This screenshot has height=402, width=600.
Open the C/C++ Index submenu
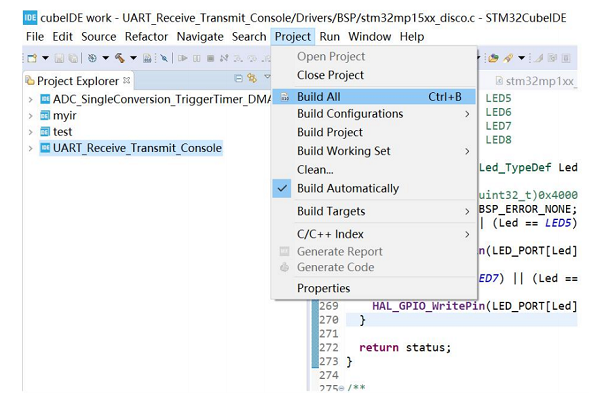374,234
